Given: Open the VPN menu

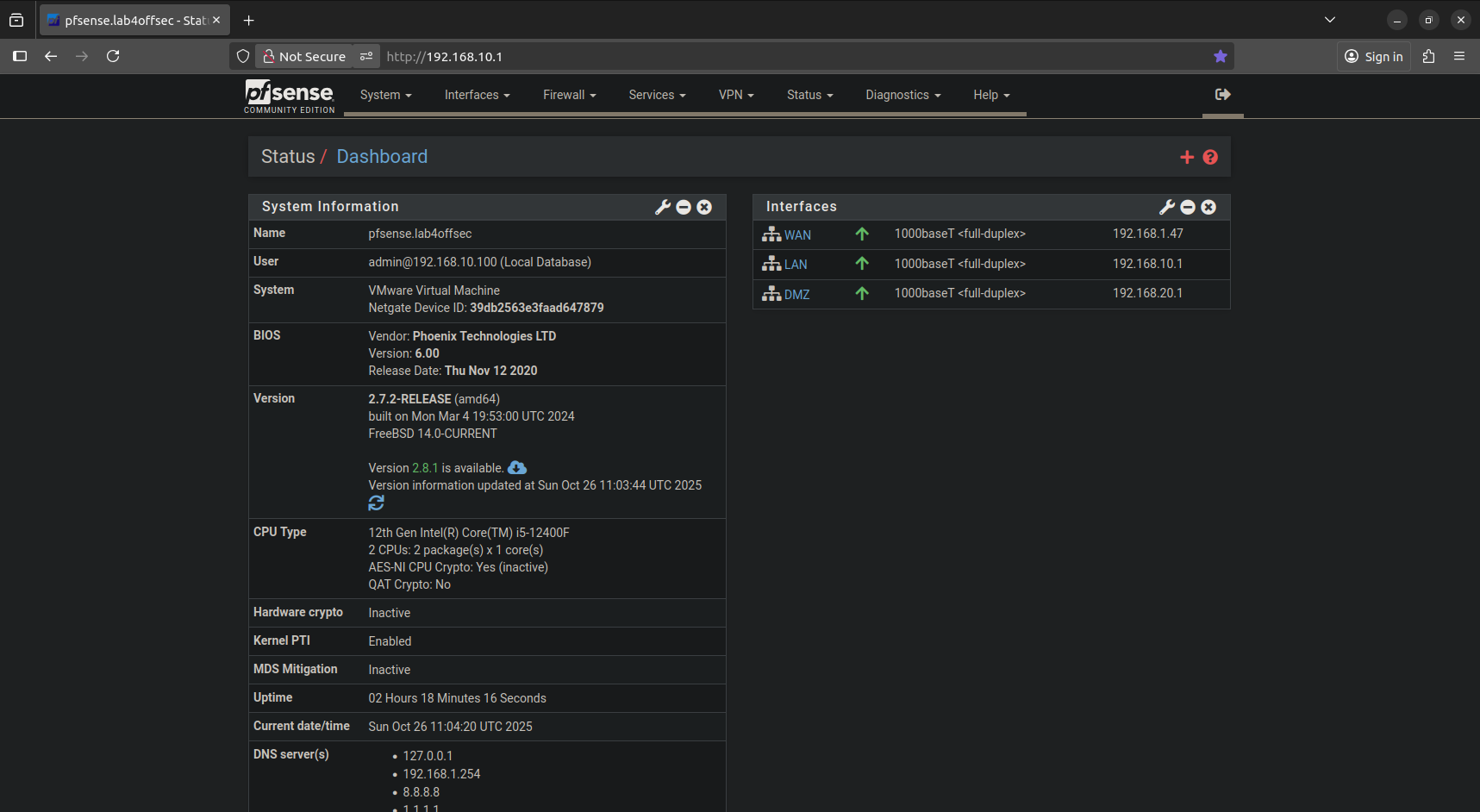Looking at the screenshot, I should pos(736,95).
